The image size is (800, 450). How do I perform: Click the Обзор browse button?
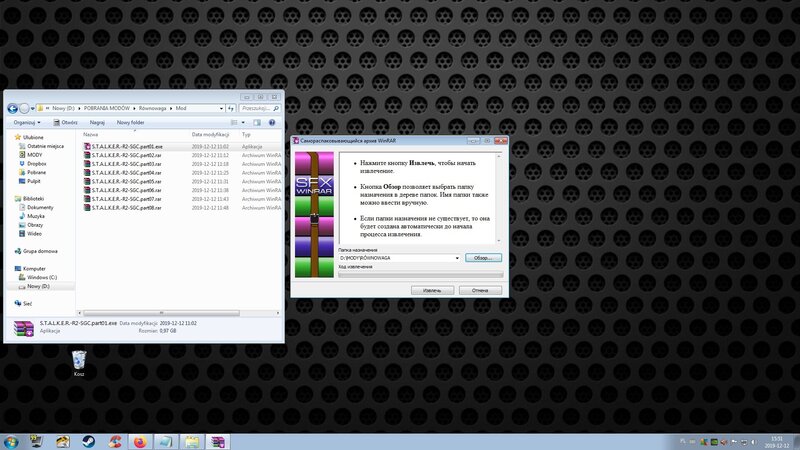[482, 258]
